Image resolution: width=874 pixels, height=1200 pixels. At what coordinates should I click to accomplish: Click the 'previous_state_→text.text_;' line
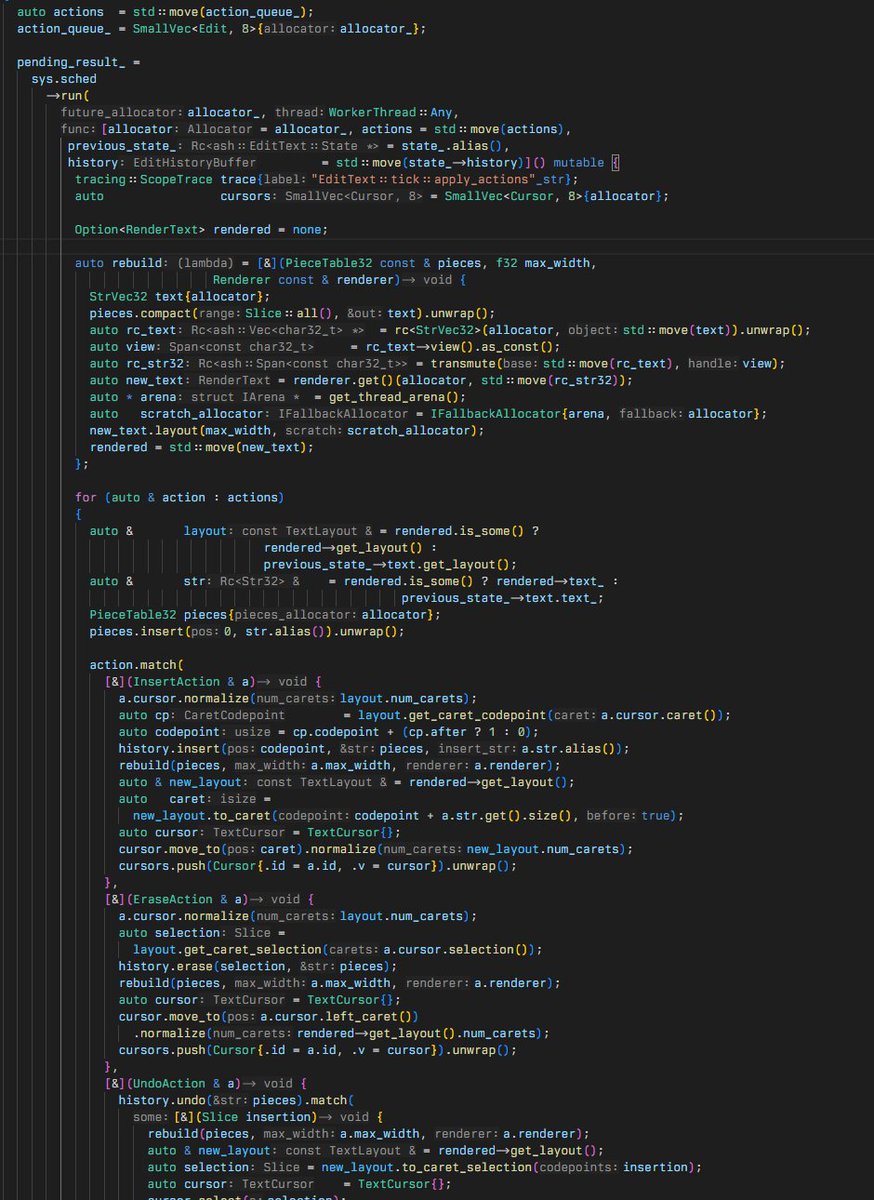[503, 598]
